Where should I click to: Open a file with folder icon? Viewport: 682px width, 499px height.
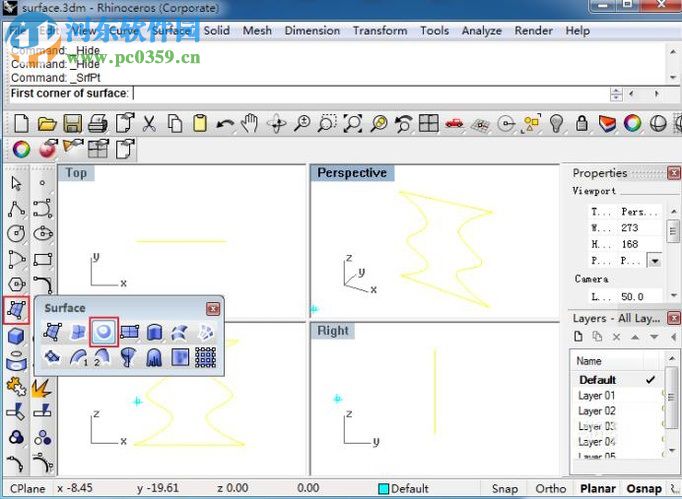click(47, 124)
